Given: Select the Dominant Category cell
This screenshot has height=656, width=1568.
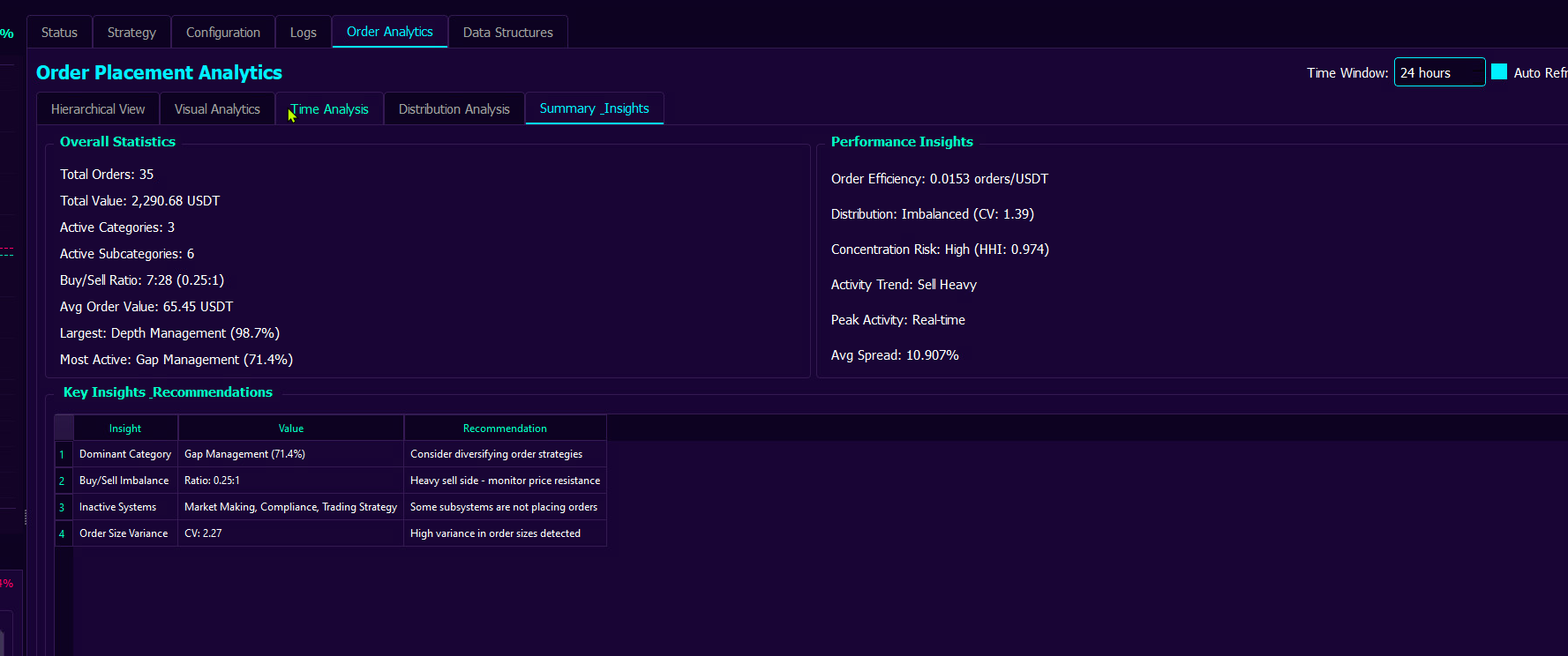Looking at the screenshot, I should click(125, 454).
